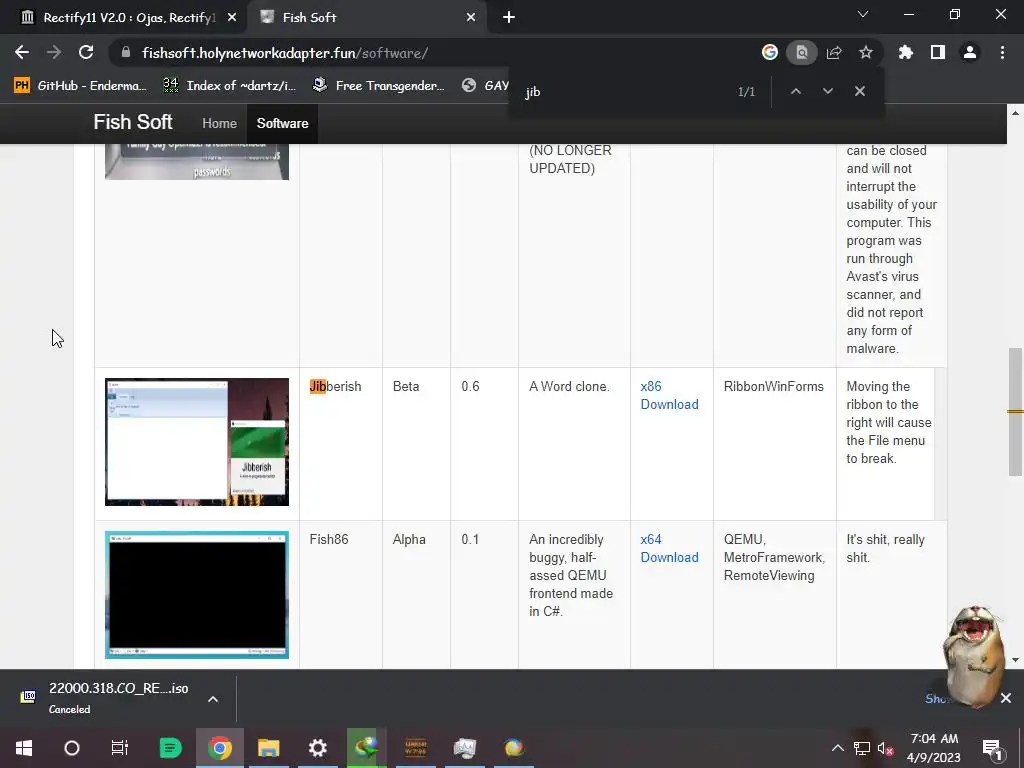Open GitHub - Enderma... bookmark
The height and width of the screenshot is (768, 1024).
[80, 86]
